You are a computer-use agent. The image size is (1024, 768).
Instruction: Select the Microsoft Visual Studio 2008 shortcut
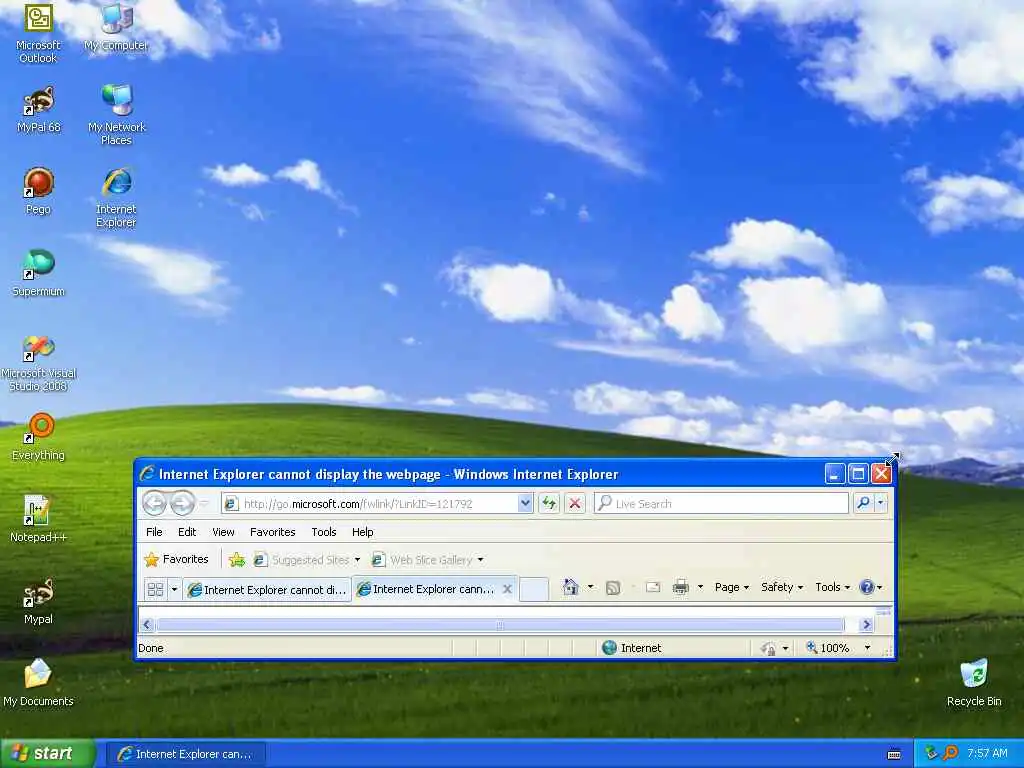tap(38, 362)
